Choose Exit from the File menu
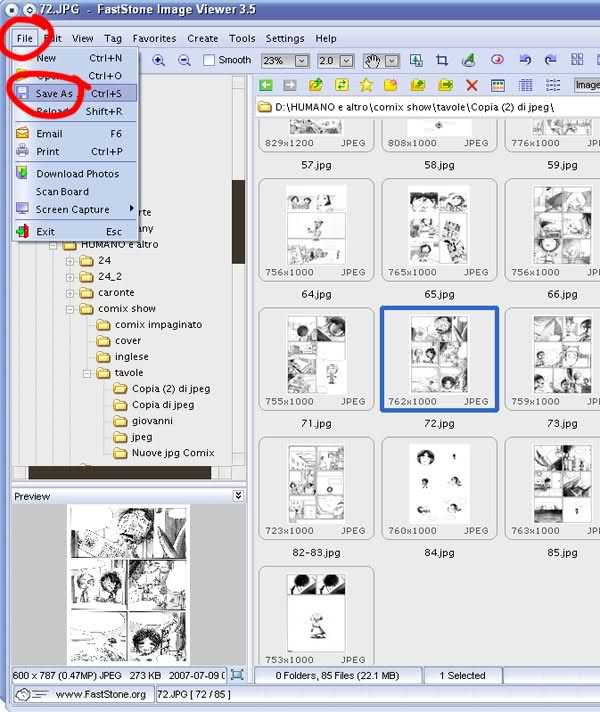The width and height of the screenshot is (600, 712). (x=75, y=232)
